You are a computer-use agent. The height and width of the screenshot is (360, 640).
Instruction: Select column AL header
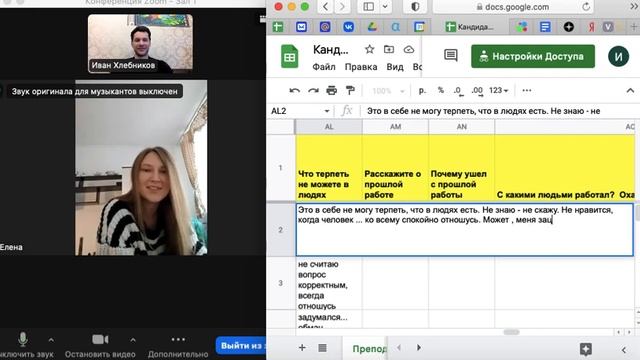coord(329,127)
